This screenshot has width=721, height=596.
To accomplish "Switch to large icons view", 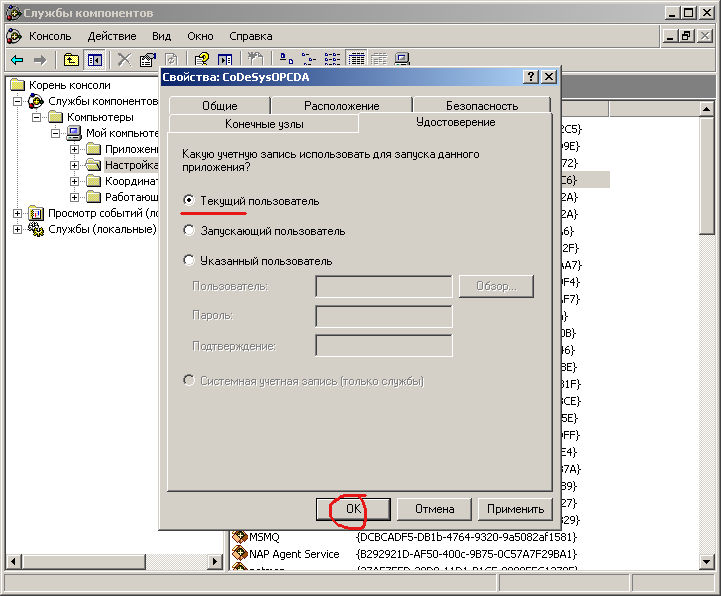I will pyautogui.click(x=286, y=59).
